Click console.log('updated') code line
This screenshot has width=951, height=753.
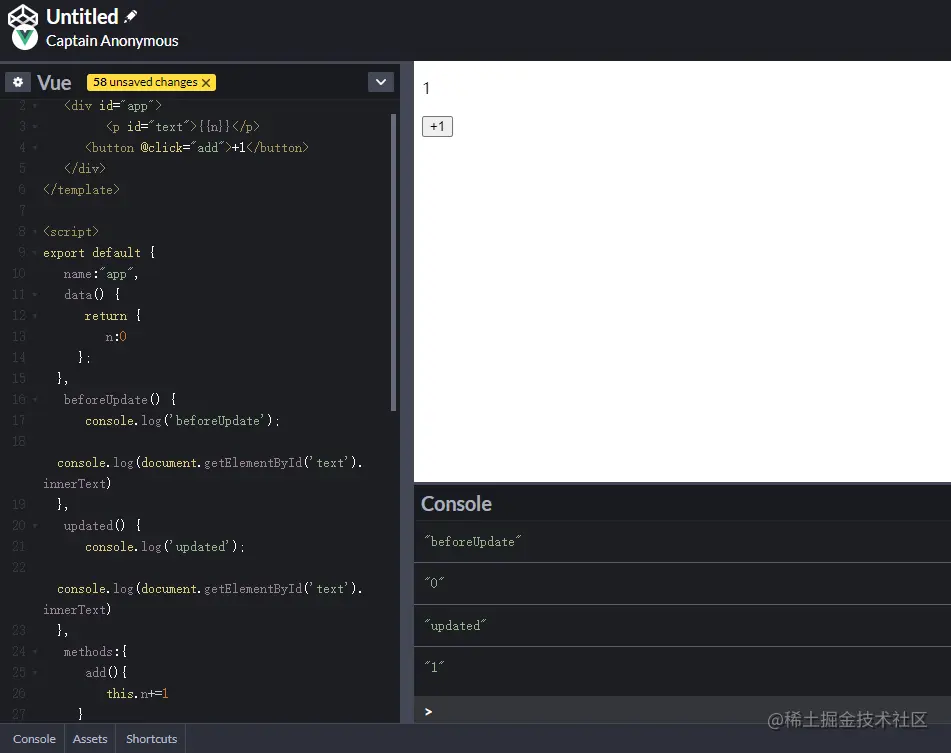[x=164, y=547]
